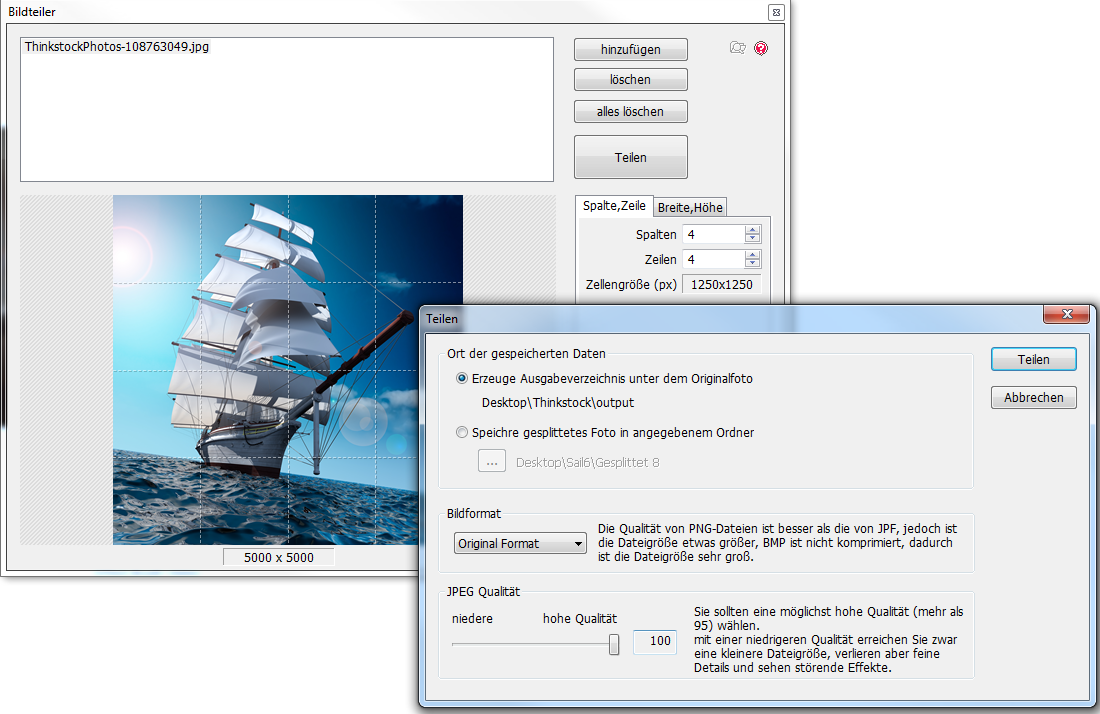Screen dimensions: 1100x714
Task: Click the JPEG quality value field showing 100
Action: pos(655,642)
